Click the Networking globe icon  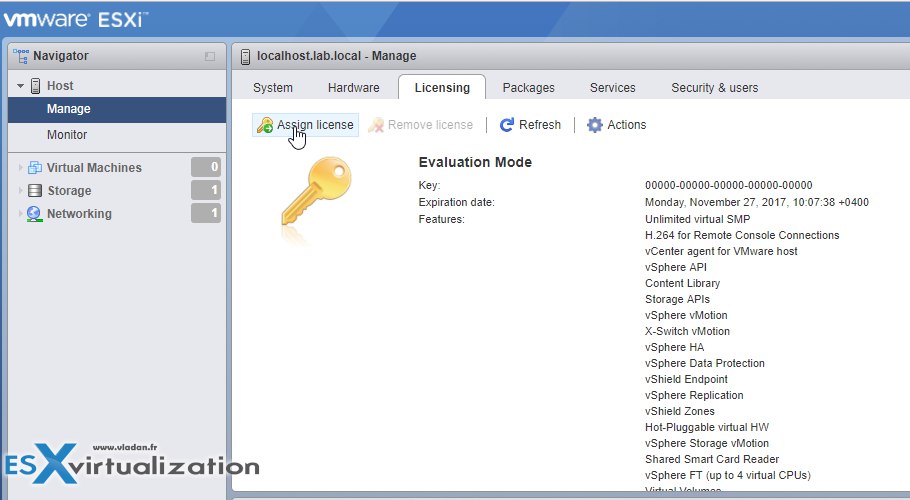coord(34,214)
